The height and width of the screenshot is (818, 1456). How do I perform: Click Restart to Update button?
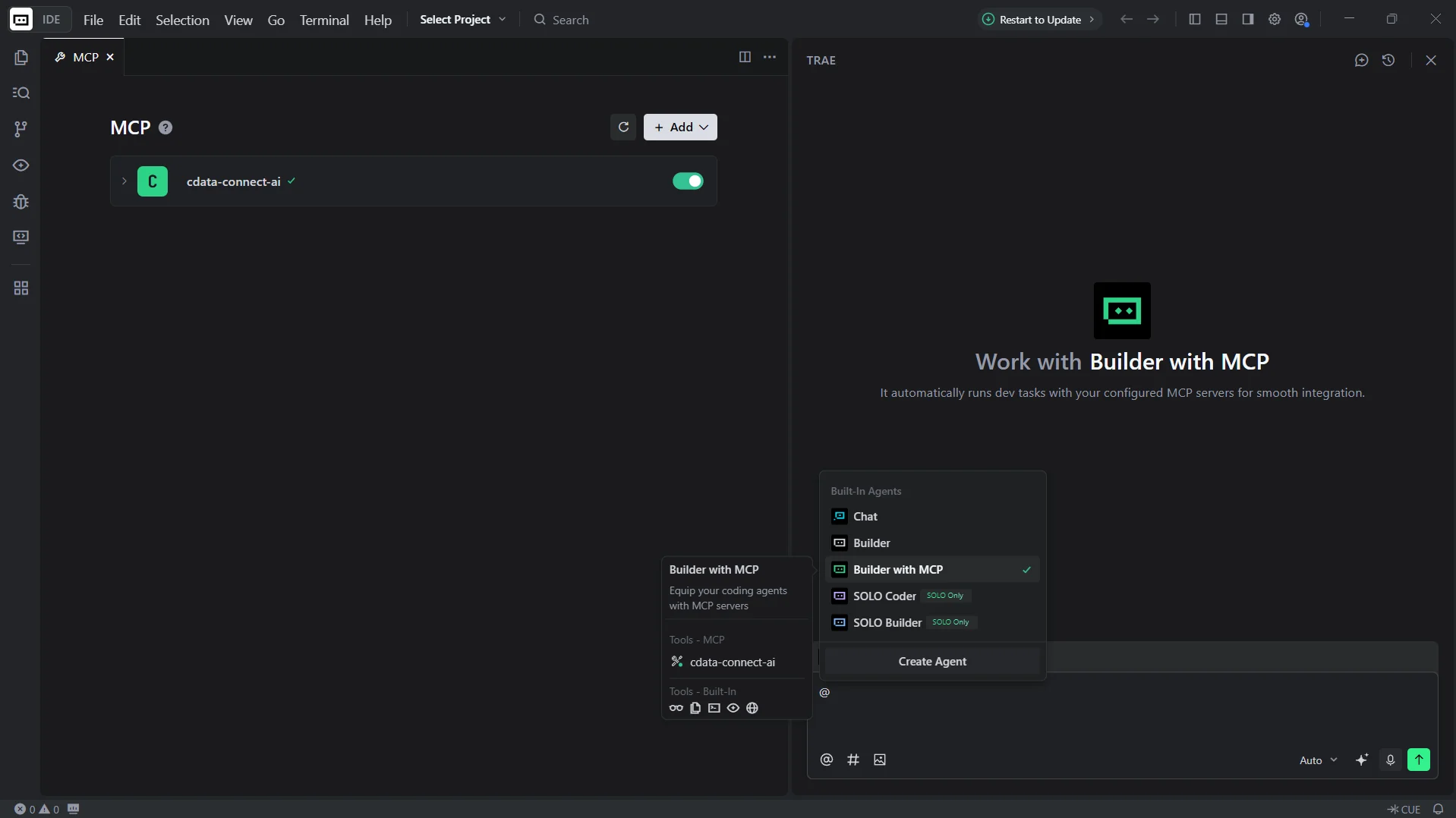click(x=1039, y=20)
